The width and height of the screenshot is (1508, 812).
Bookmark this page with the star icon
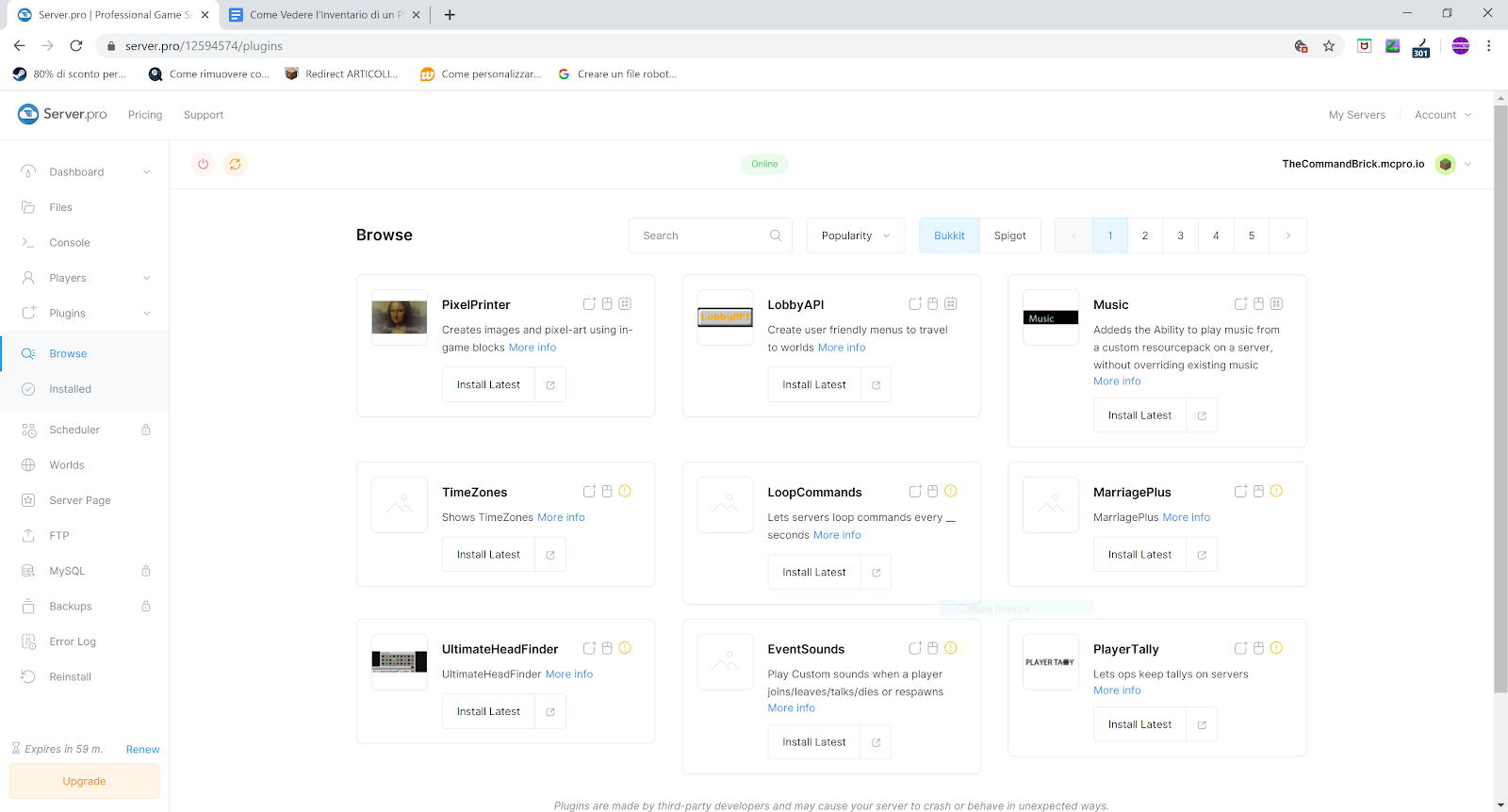[x=1329, y=45]
